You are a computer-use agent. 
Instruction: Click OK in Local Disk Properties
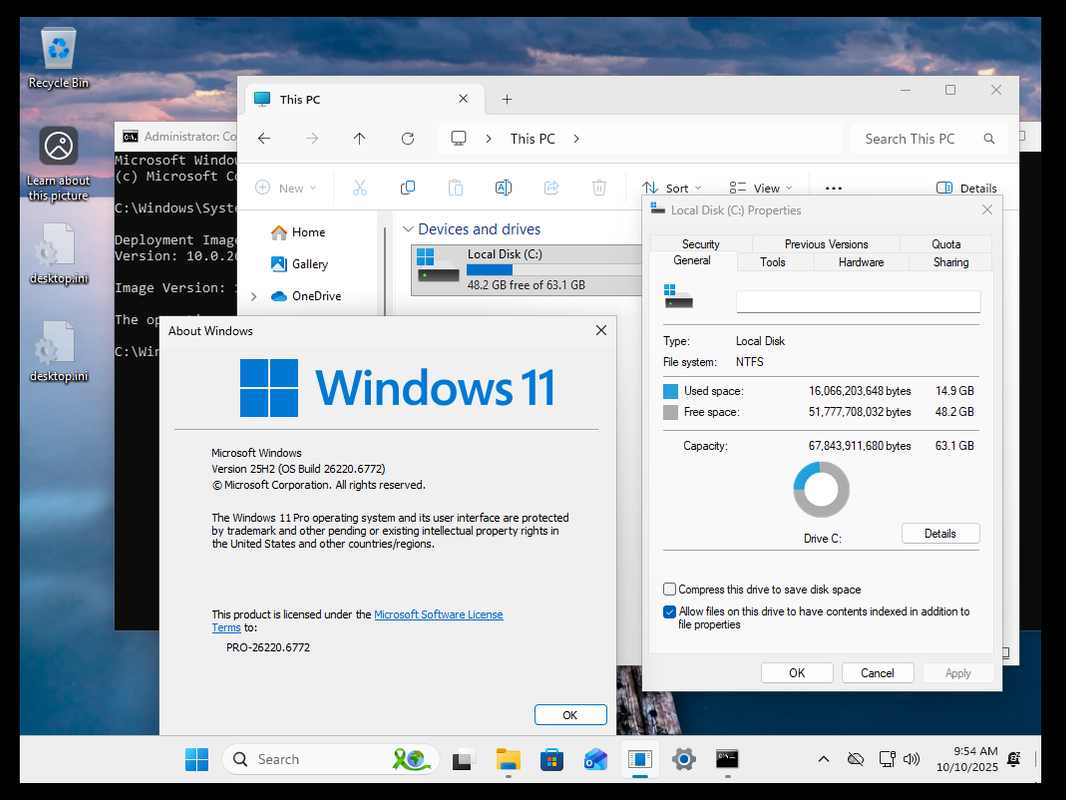pyautogui.click(x=797, y=673)
